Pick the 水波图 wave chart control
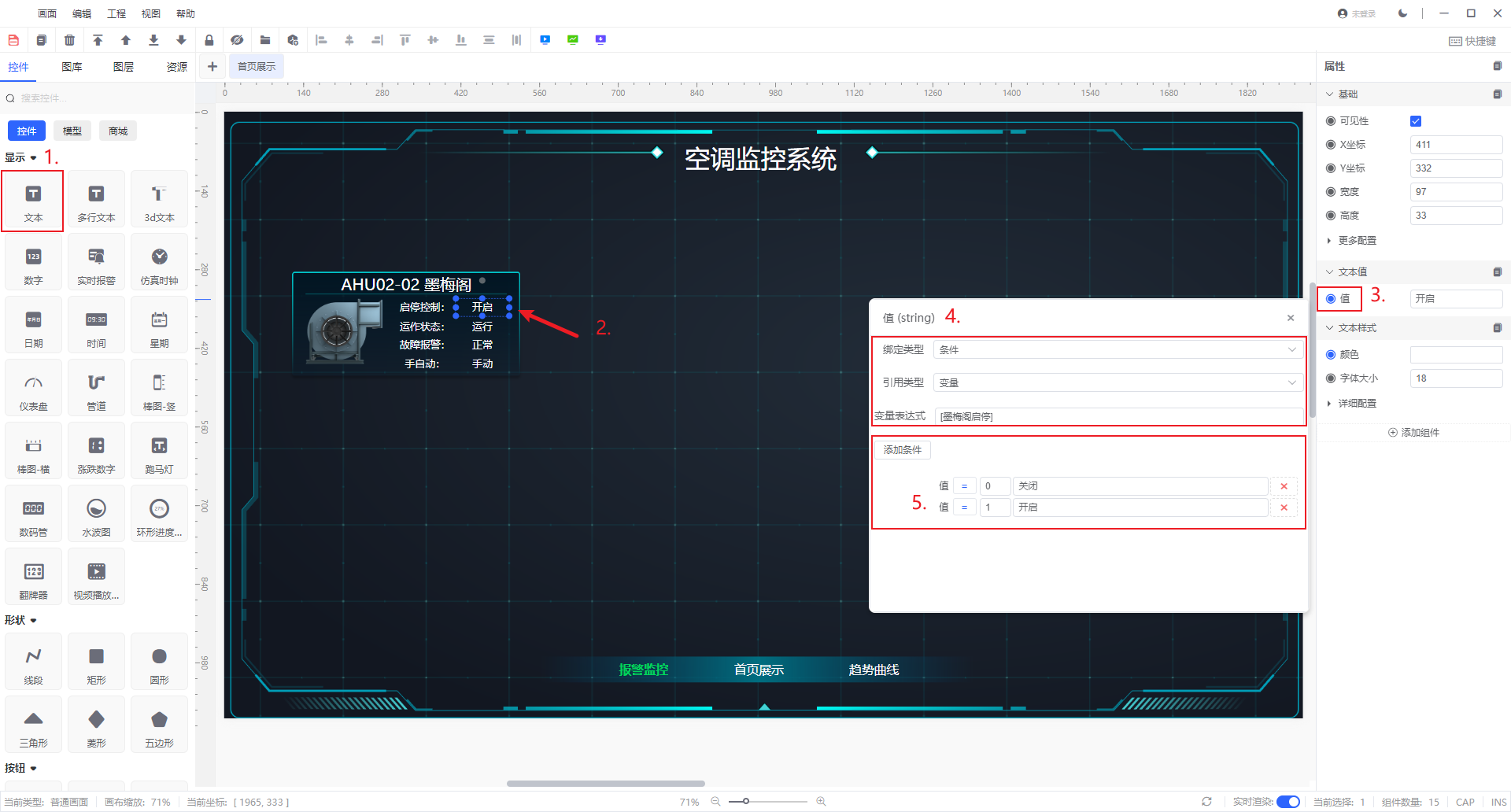The width and height of the screenshot is (1511, 812). tap(96, 517)
